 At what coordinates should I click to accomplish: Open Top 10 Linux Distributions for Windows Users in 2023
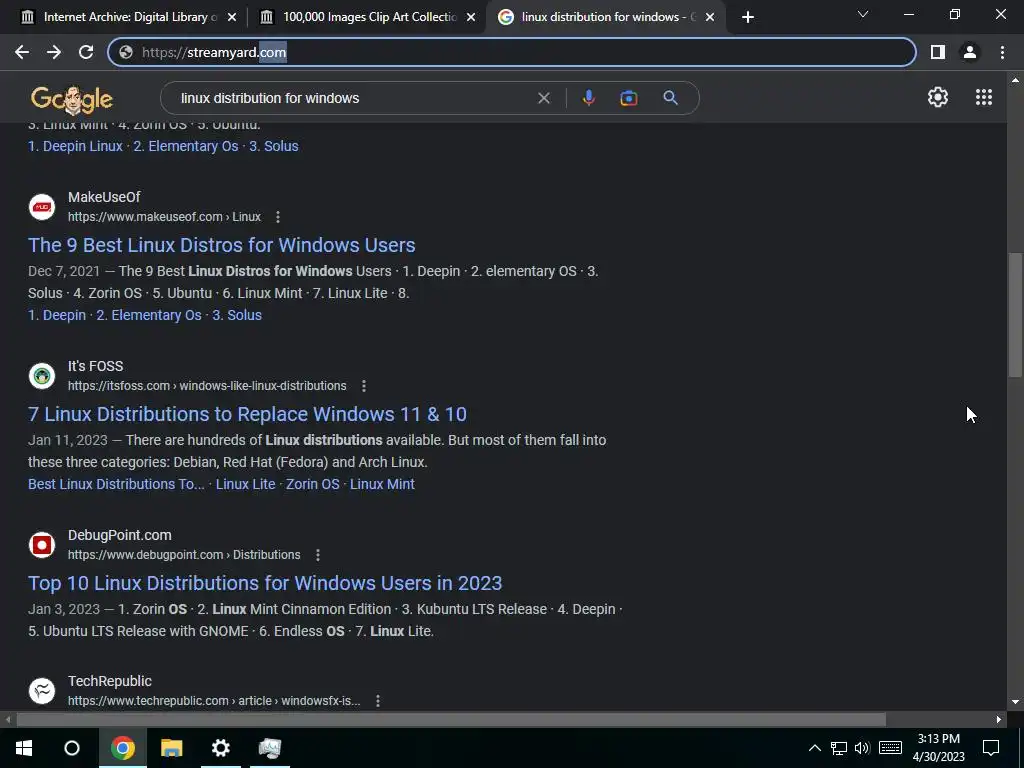(264, 583)
